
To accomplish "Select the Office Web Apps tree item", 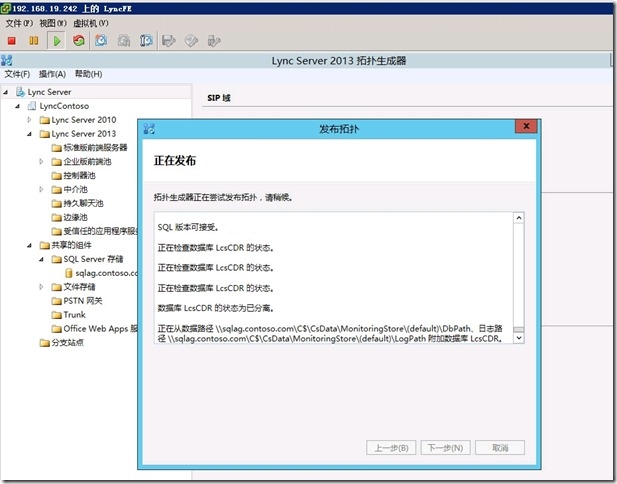I will pyautogui.click(x=100, y=329).
